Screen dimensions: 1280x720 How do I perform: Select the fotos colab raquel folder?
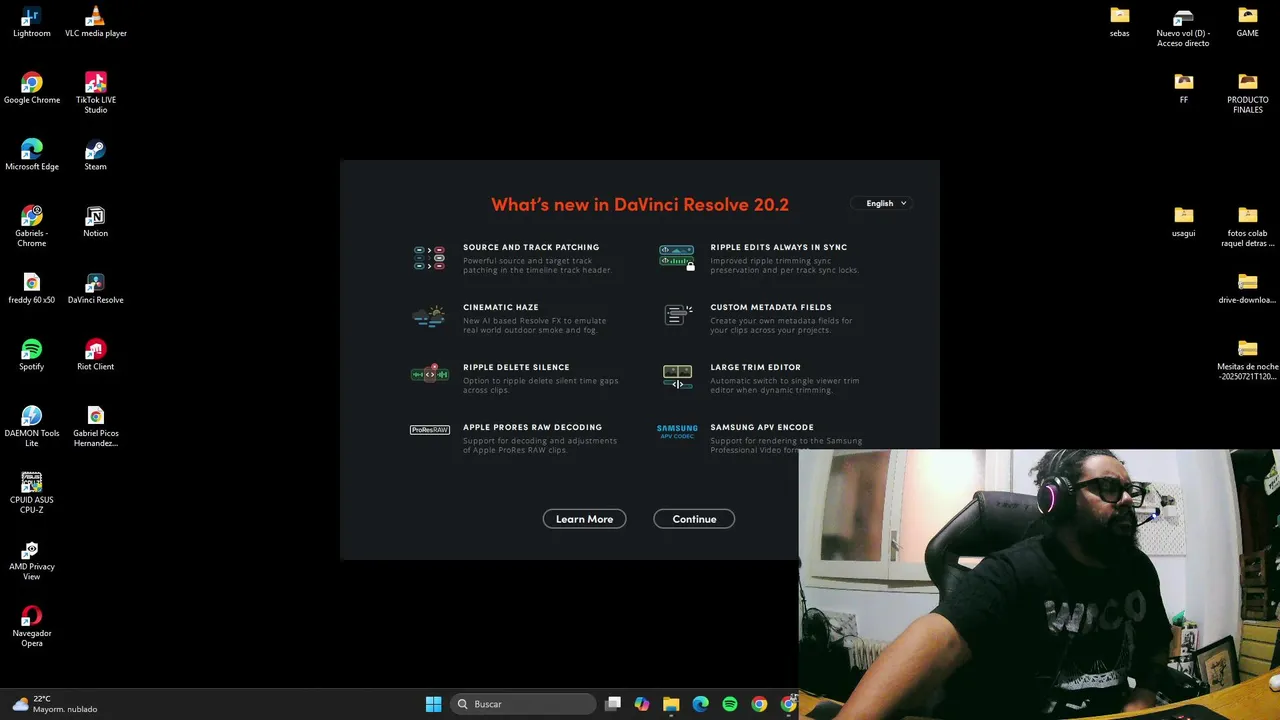point(1248,226)
